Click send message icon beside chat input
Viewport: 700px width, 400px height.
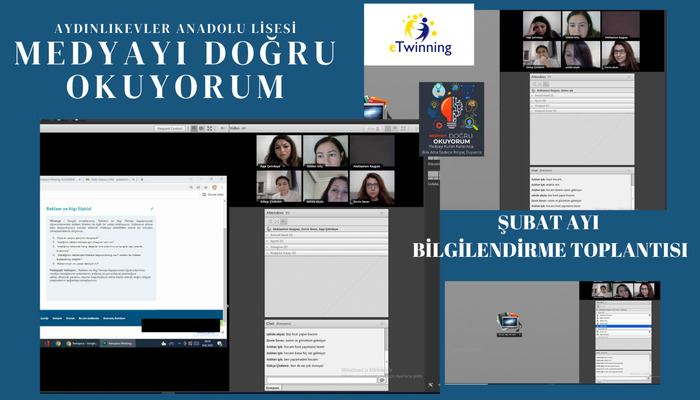382,380
